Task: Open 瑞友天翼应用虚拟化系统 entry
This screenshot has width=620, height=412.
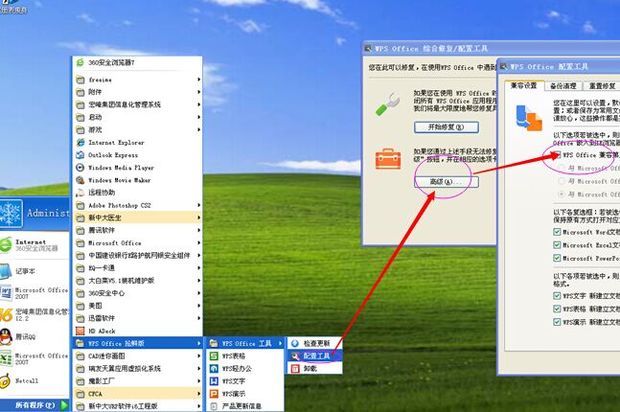Action: point(137,369)
